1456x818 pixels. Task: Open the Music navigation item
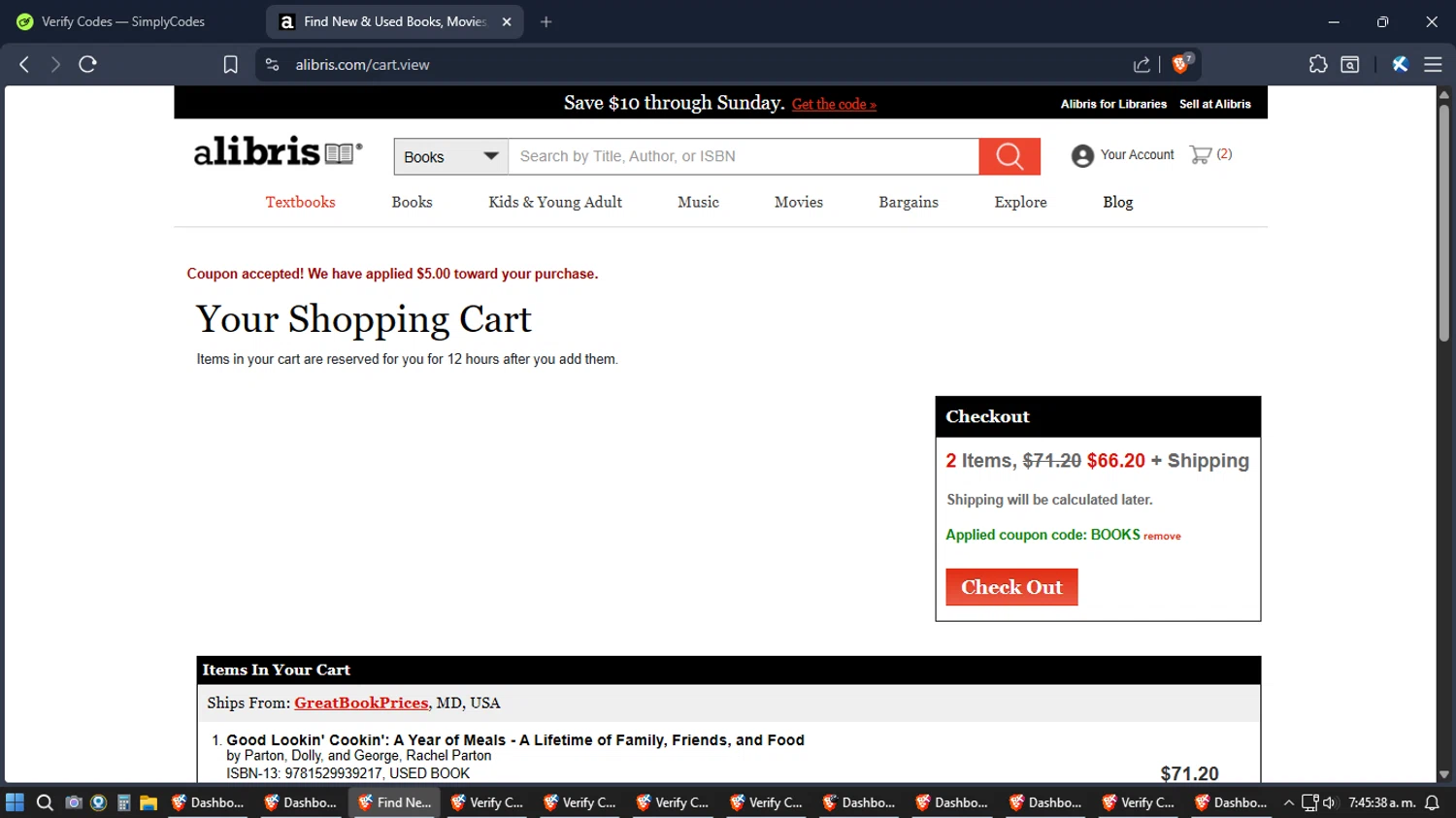coord(698,202)
